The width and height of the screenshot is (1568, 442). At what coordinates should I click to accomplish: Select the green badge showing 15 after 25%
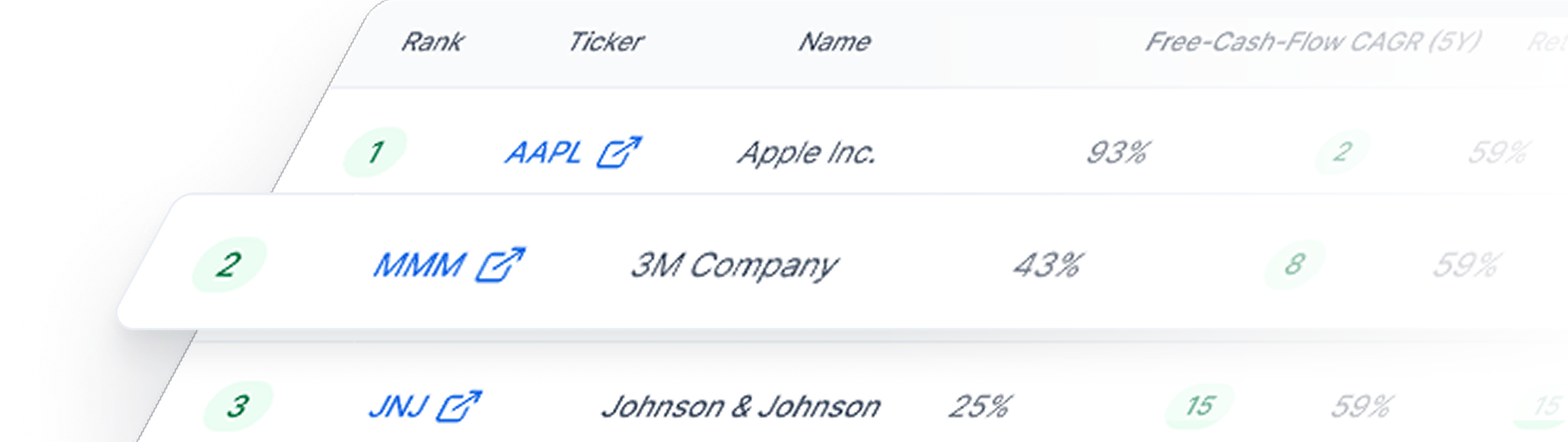[1199, 406]
